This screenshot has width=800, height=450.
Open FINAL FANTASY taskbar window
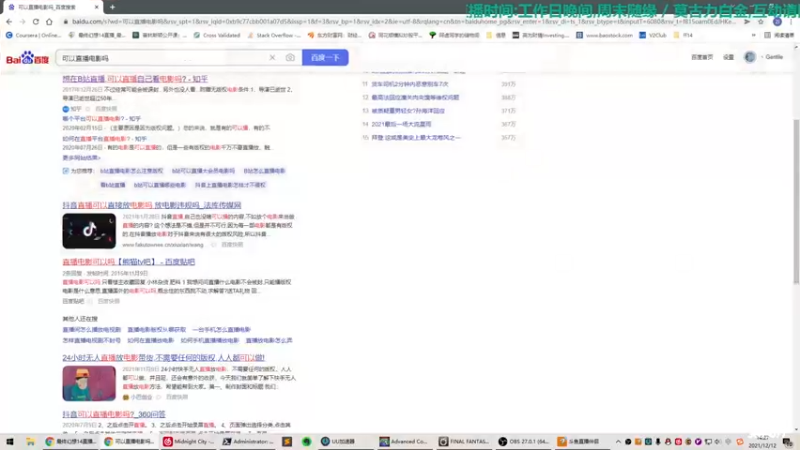tap(464, 441)
